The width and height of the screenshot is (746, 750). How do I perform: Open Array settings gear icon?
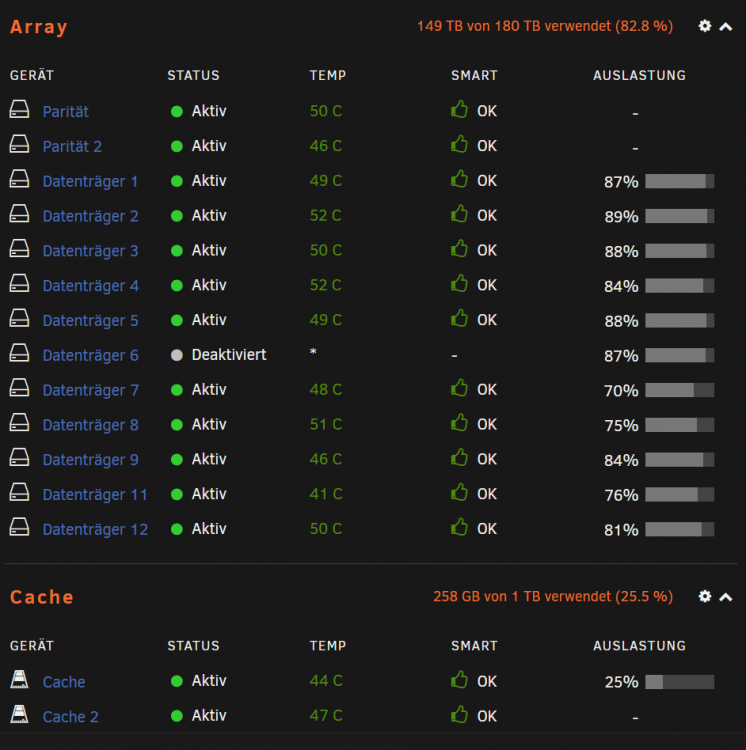[x=704, y=26]
